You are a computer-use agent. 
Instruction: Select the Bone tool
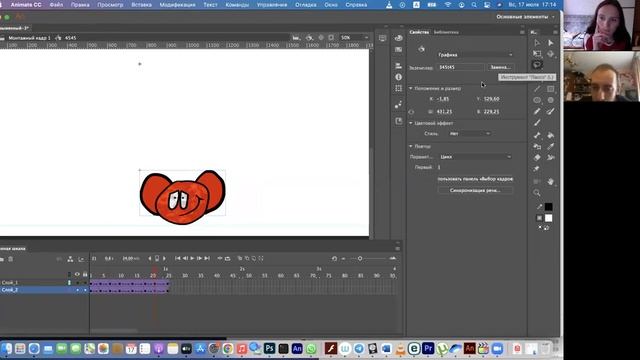(x=537, y=135)
